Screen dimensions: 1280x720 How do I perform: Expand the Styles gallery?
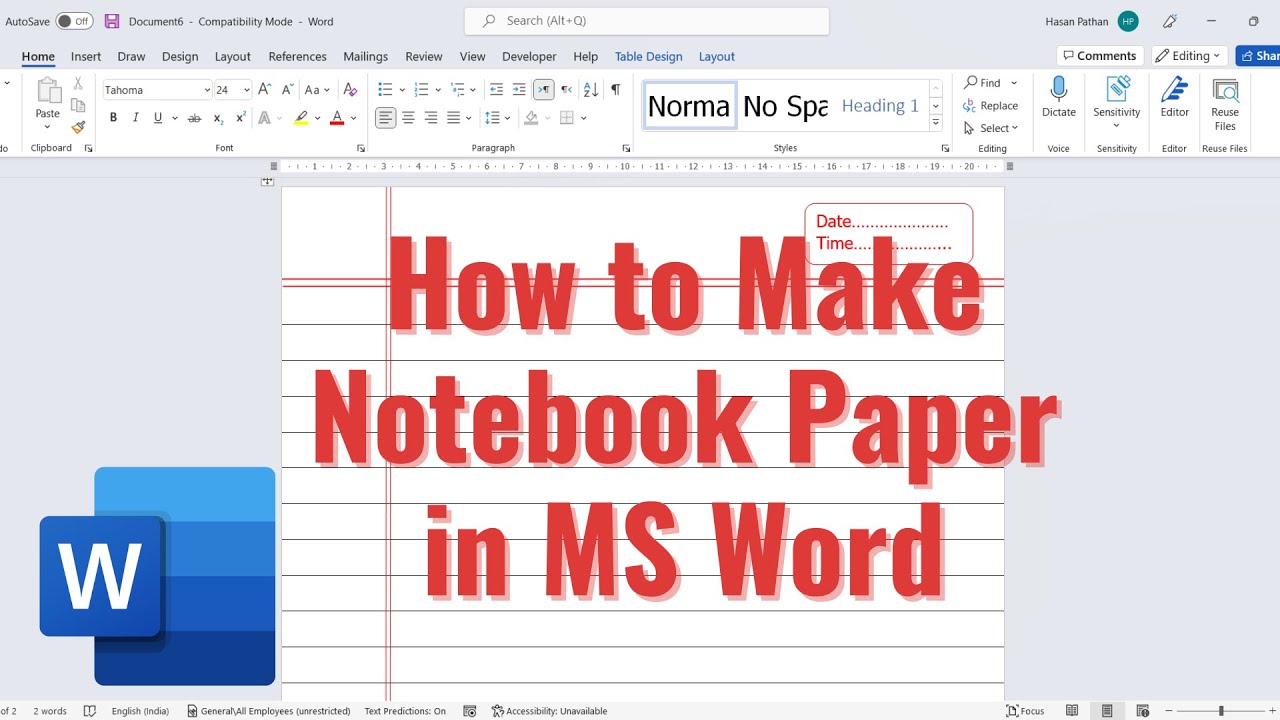point(936,123)
